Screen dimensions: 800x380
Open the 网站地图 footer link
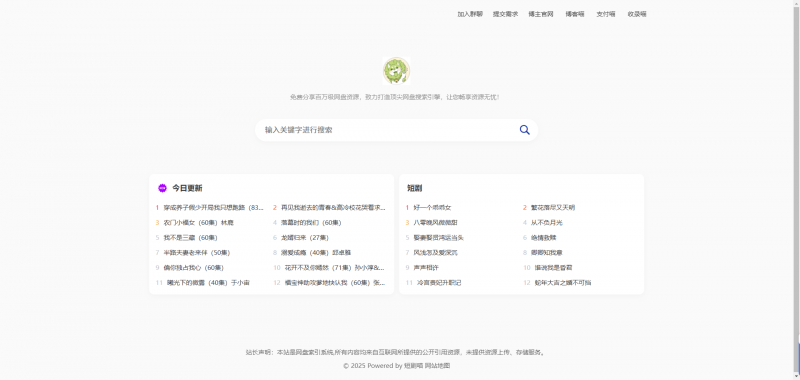pyautogui.click(x=438, y=366)
